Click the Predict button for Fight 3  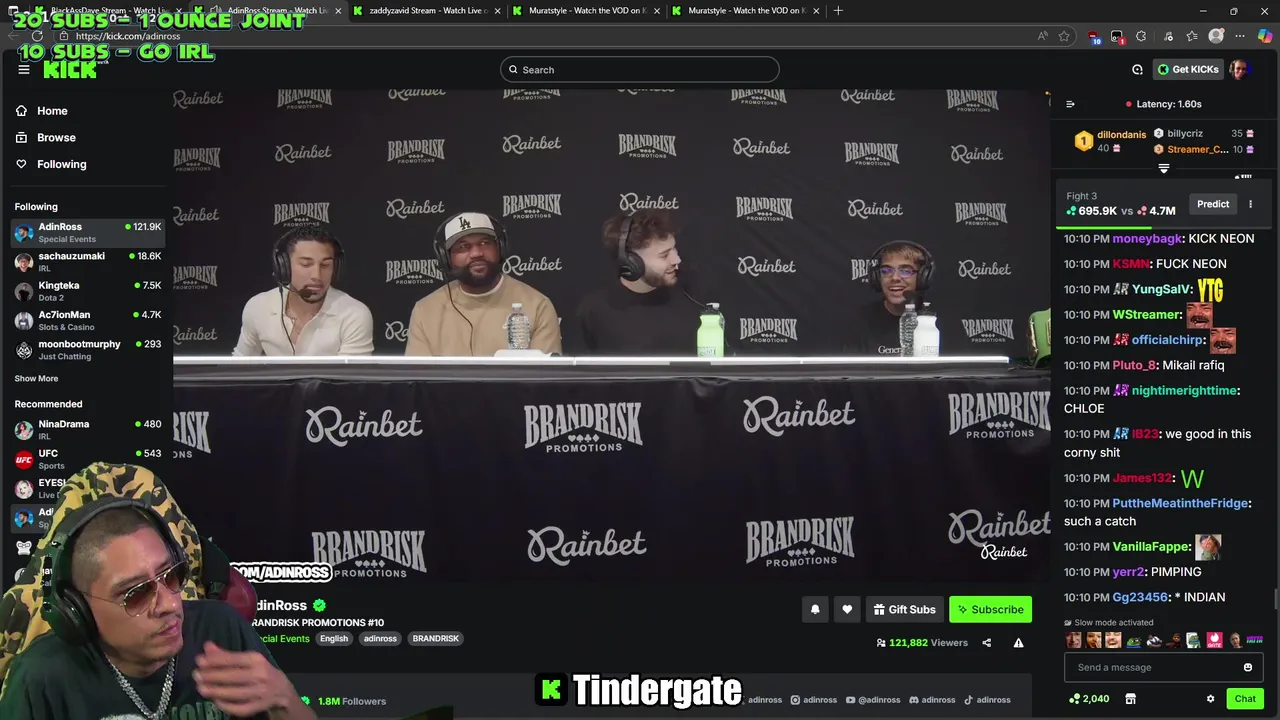coord(1213,204)
